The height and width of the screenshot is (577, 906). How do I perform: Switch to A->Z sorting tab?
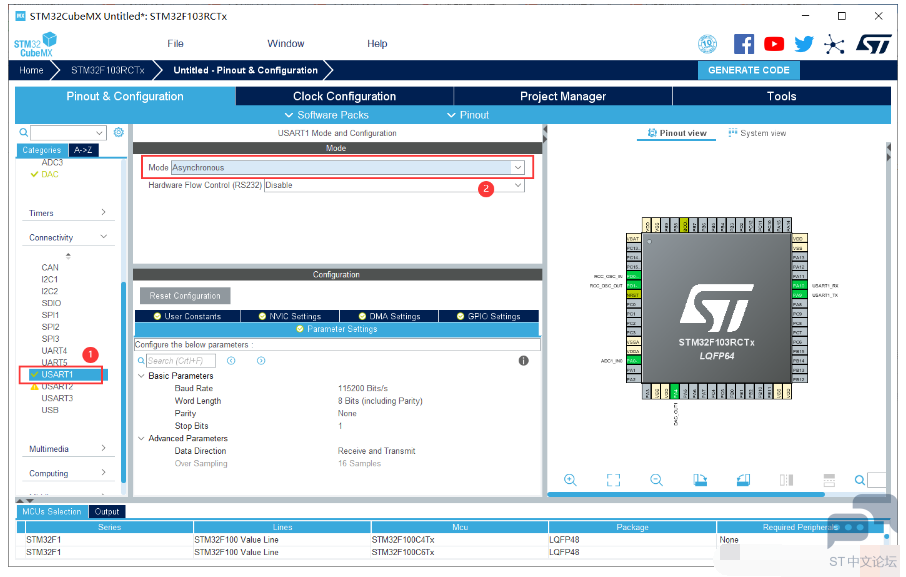83,150
